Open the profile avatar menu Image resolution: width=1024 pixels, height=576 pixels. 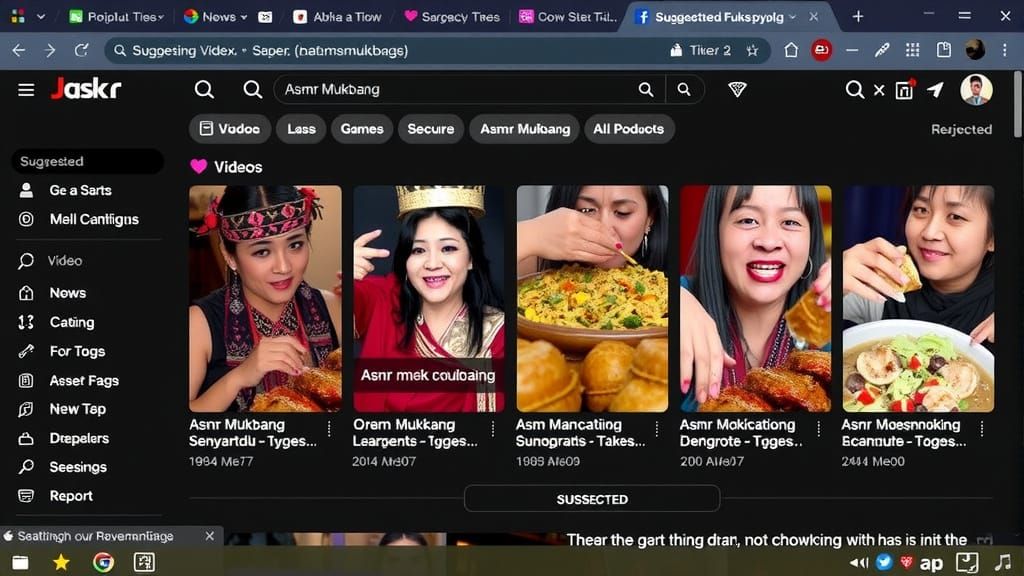coord(978,89)
